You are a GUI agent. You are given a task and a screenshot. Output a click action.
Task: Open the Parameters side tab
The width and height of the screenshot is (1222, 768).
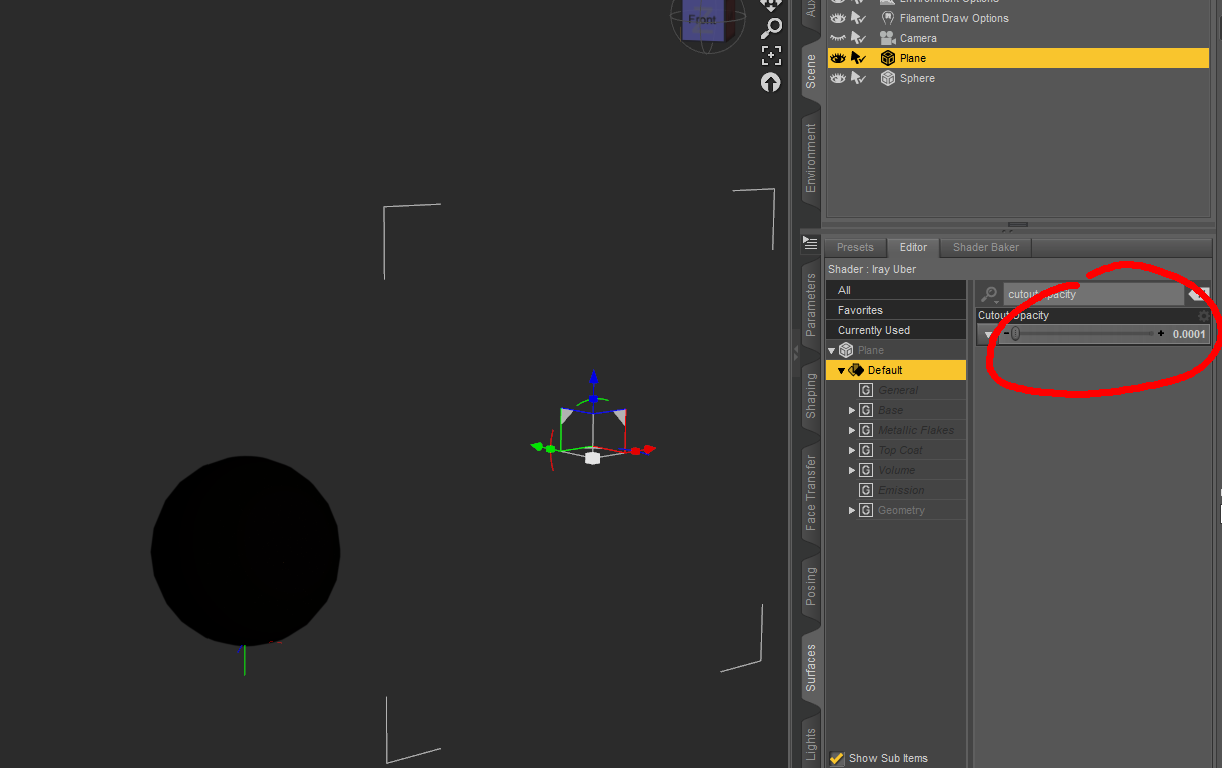click(811, 303)
